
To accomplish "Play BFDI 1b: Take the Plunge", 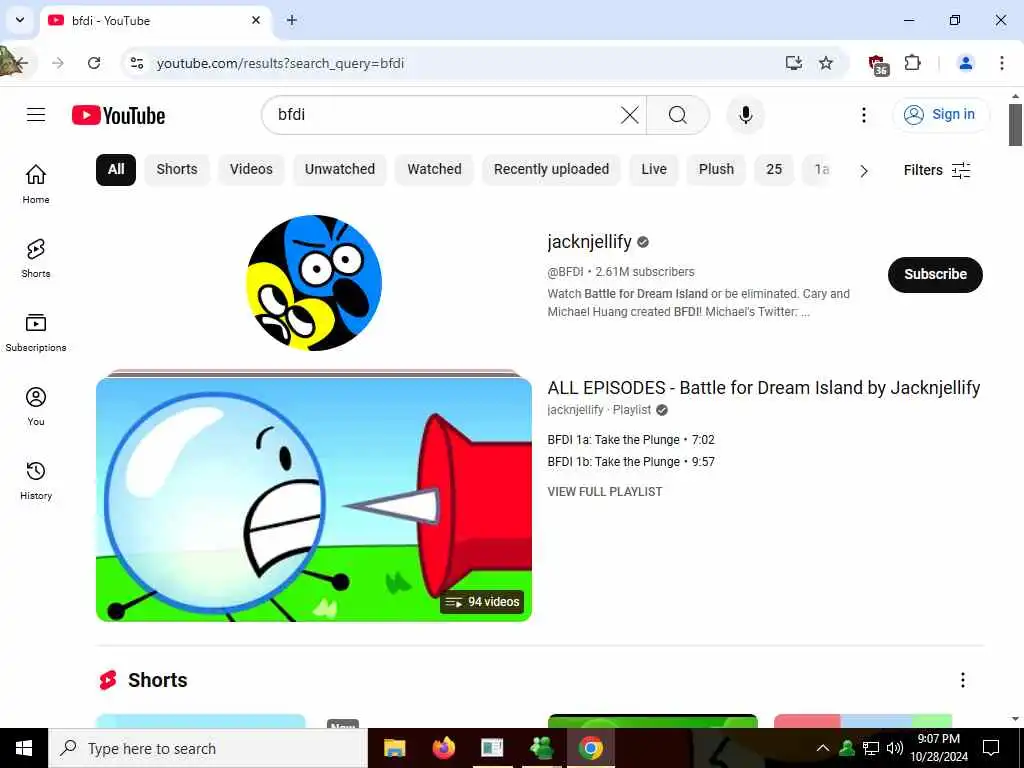I will (631, 462).
